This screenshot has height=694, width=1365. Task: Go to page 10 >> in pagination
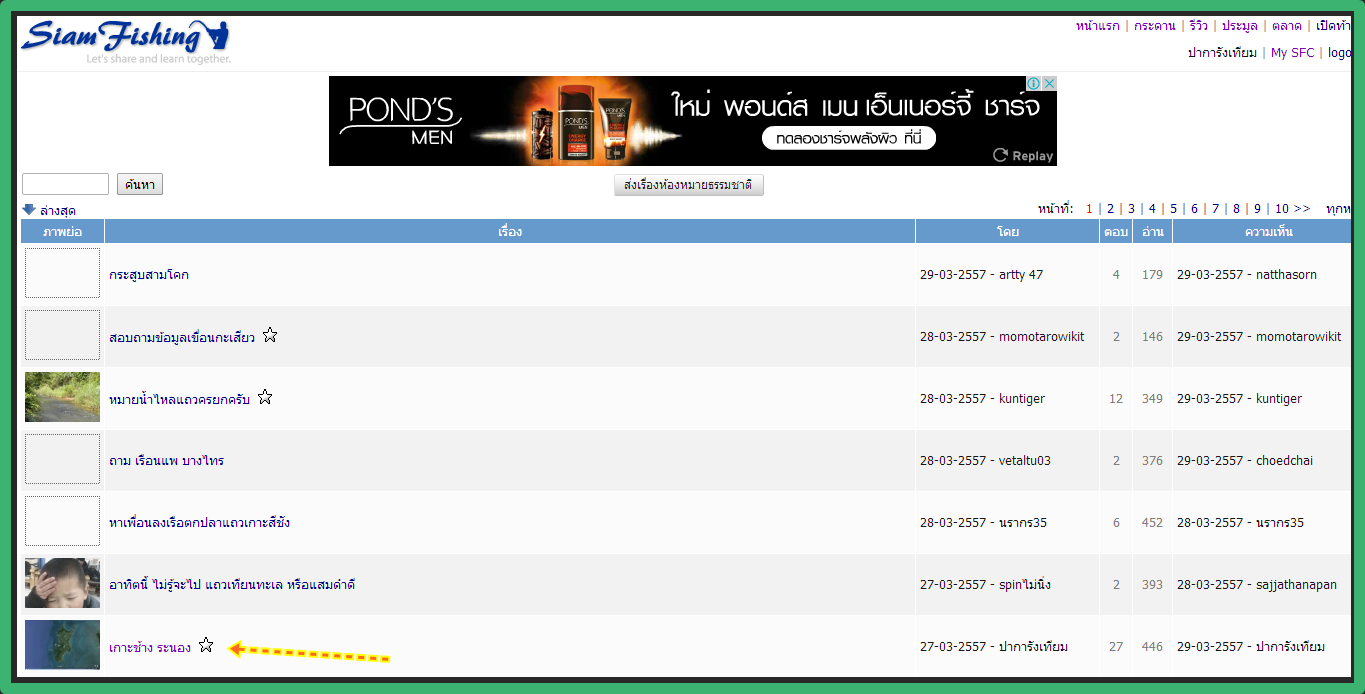tap(1292, 209)
